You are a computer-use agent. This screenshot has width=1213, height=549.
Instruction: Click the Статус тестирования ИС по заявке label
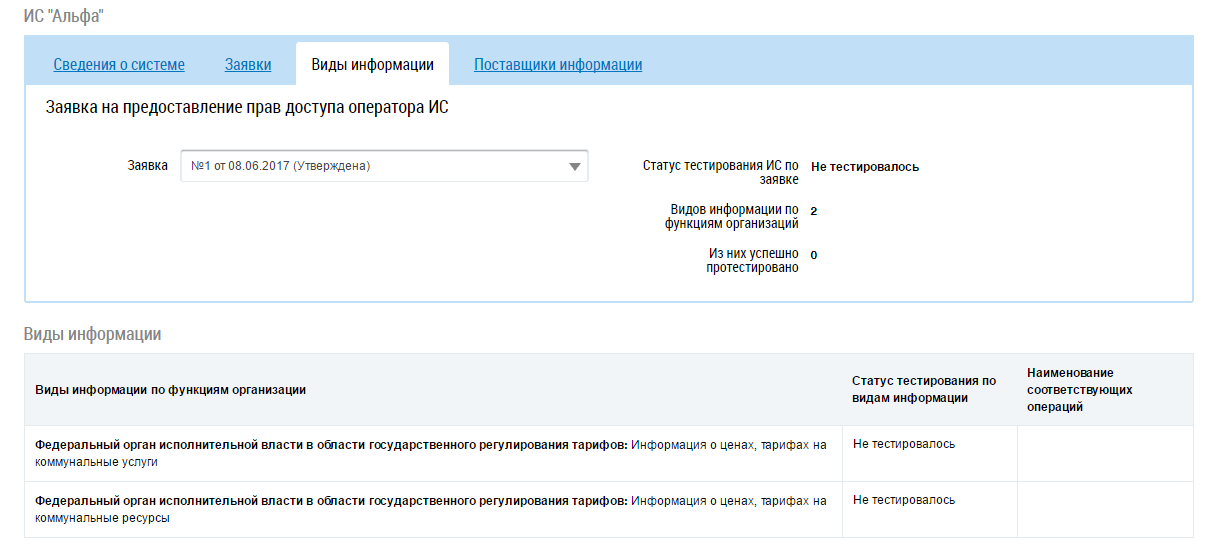pyautogui.click(x=721, y=172)
